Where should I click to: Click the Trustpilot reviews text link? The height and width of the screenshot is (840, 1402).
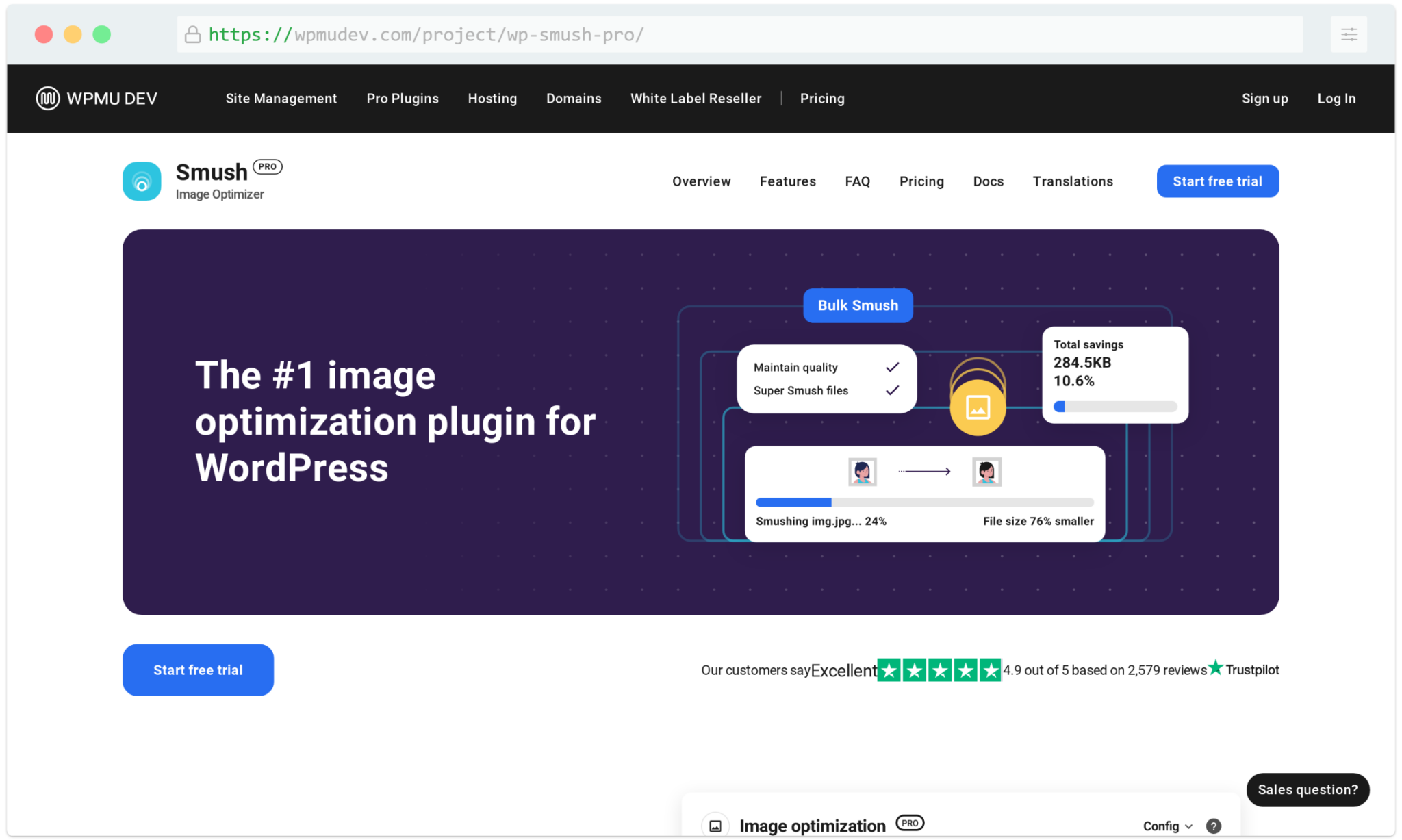[1105, 670]
